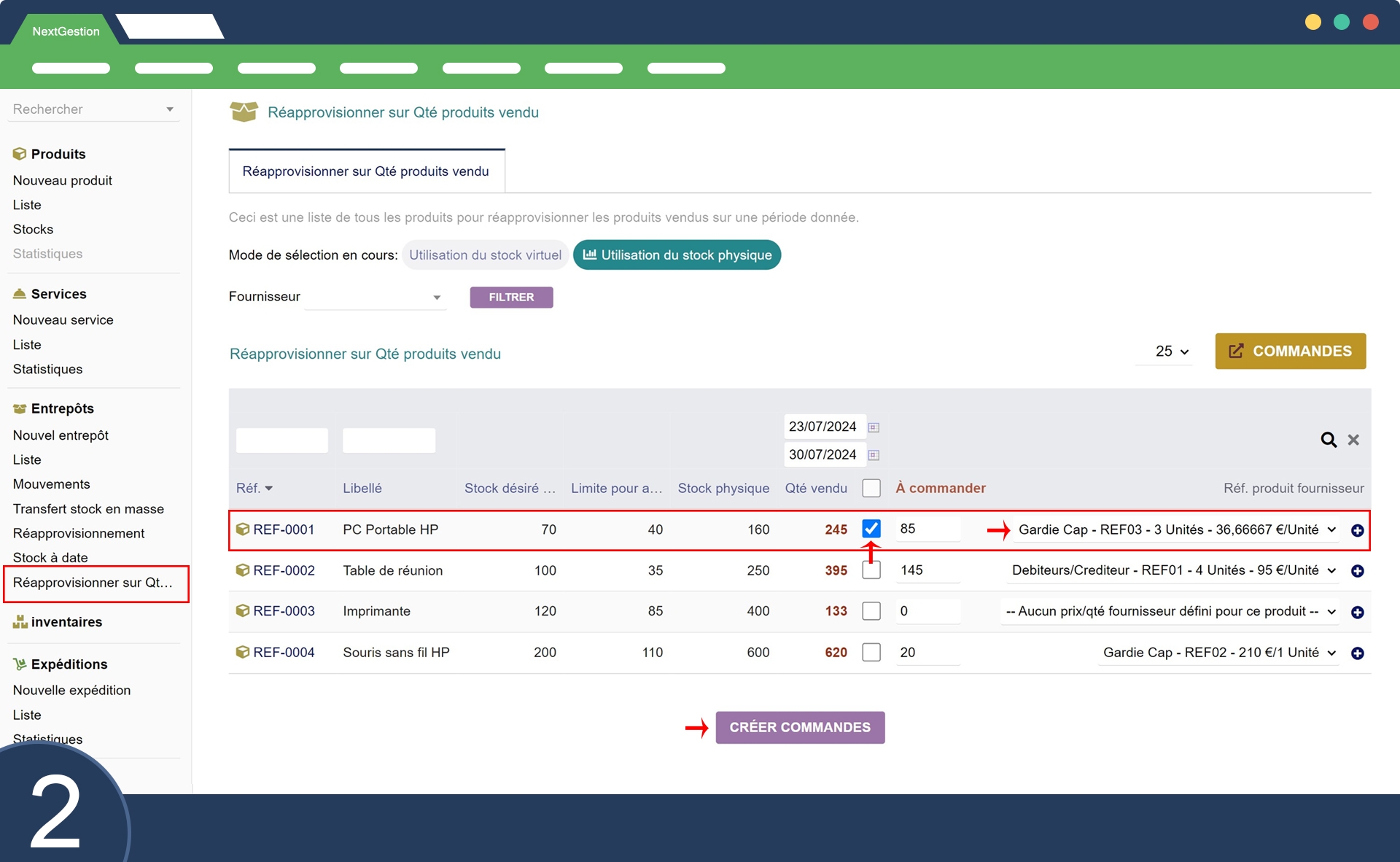Click the search magnifier icon in table header

coord(1329,440)
